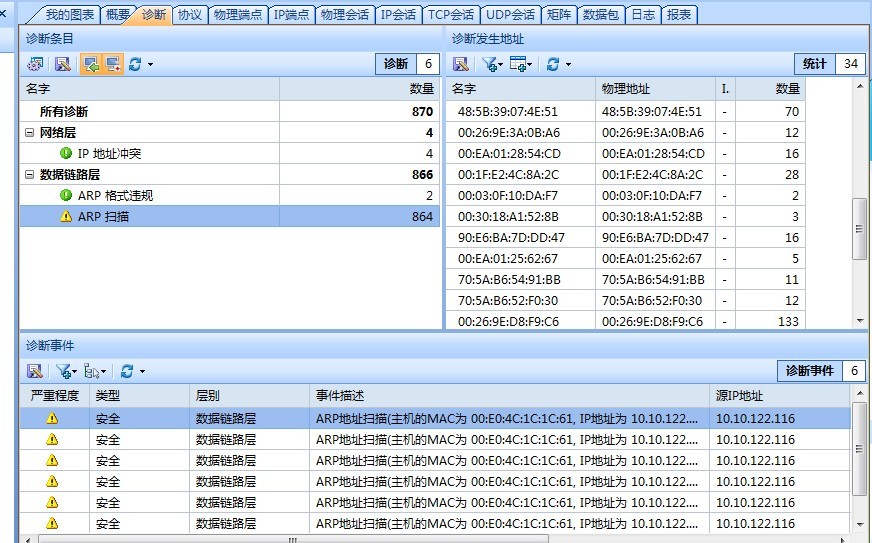Open refresh dropdown arrow in 诊断事件 toolbar
This screenshot has width=872, height=543.
tap(142, 372)
